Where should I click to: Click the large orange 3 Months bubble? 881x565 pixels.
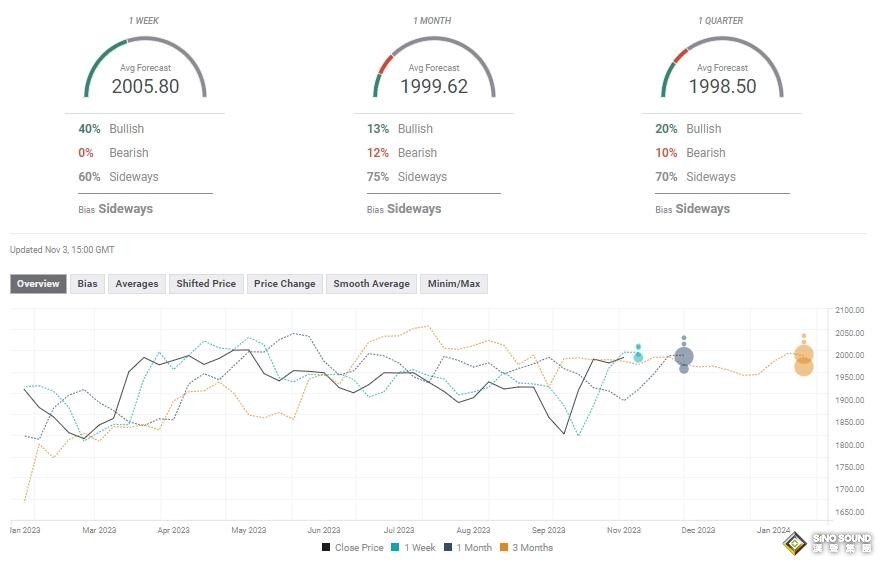point(804,355)
